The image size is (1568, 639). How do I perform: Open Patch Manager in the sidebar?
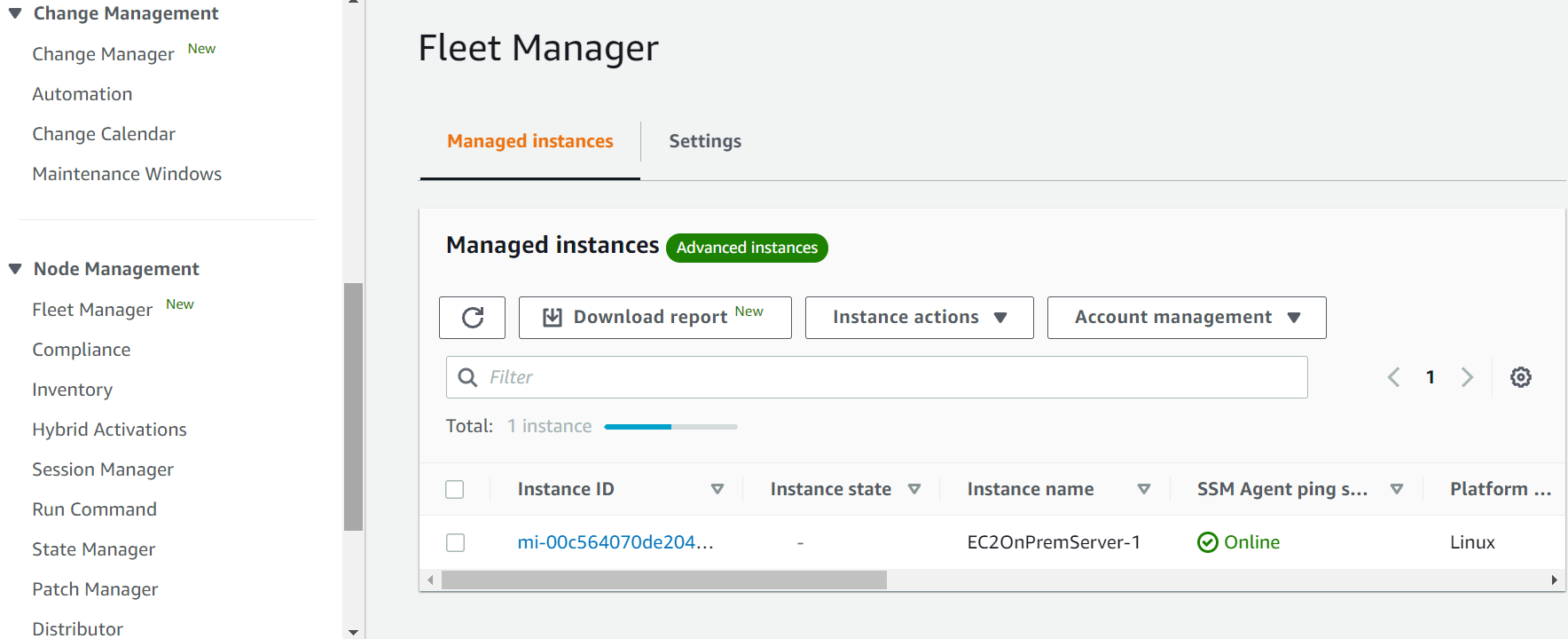pyautogui.click(x=96, y=589)
